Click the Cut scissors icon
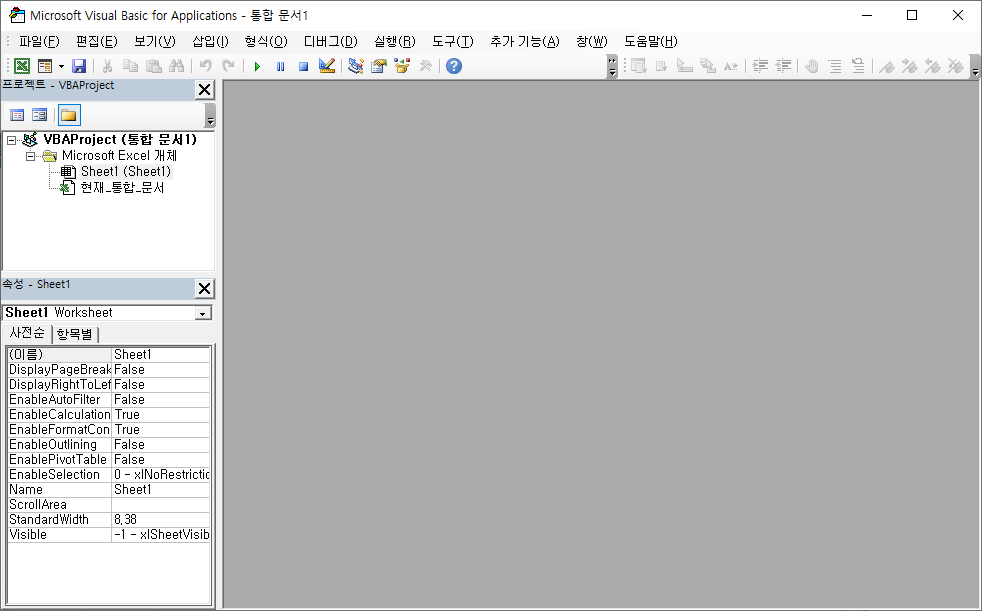982x611 pixels. click(x=107, y=66)
